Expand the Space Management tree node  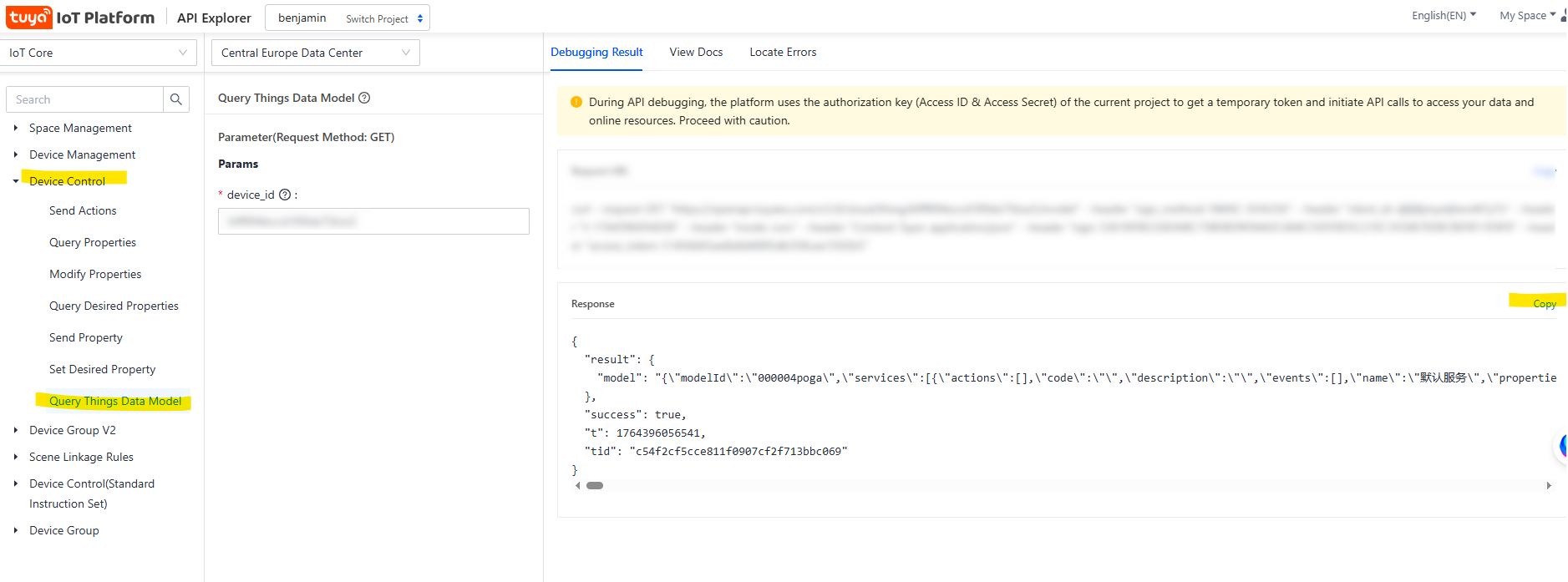click(16, 128)
